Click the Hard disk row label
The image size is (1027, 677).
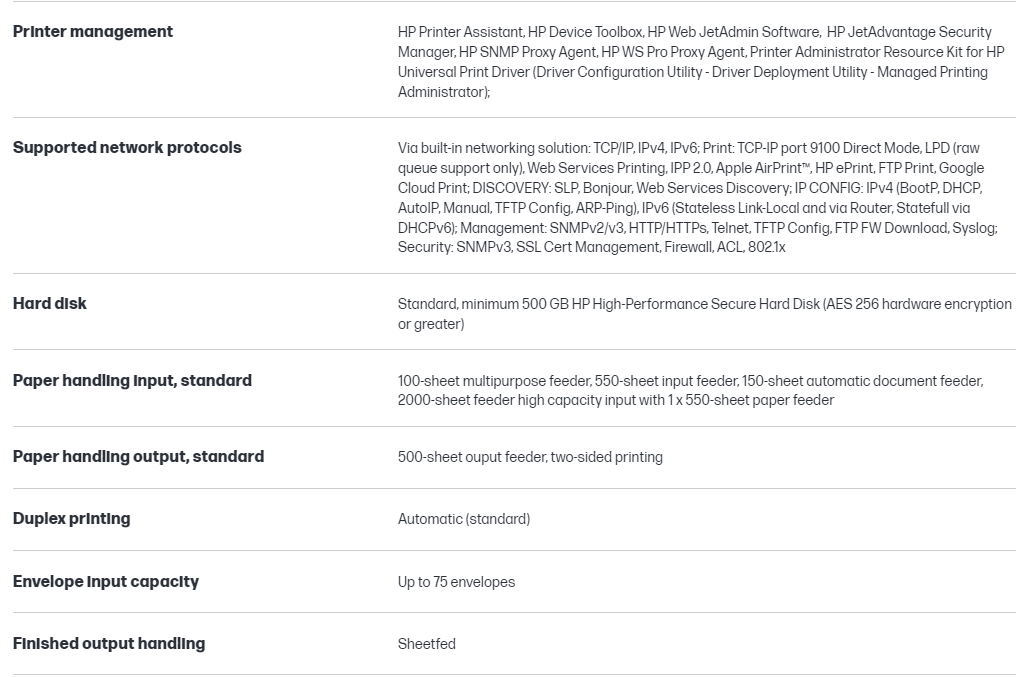pyautogui.click(x=50, y=304)
